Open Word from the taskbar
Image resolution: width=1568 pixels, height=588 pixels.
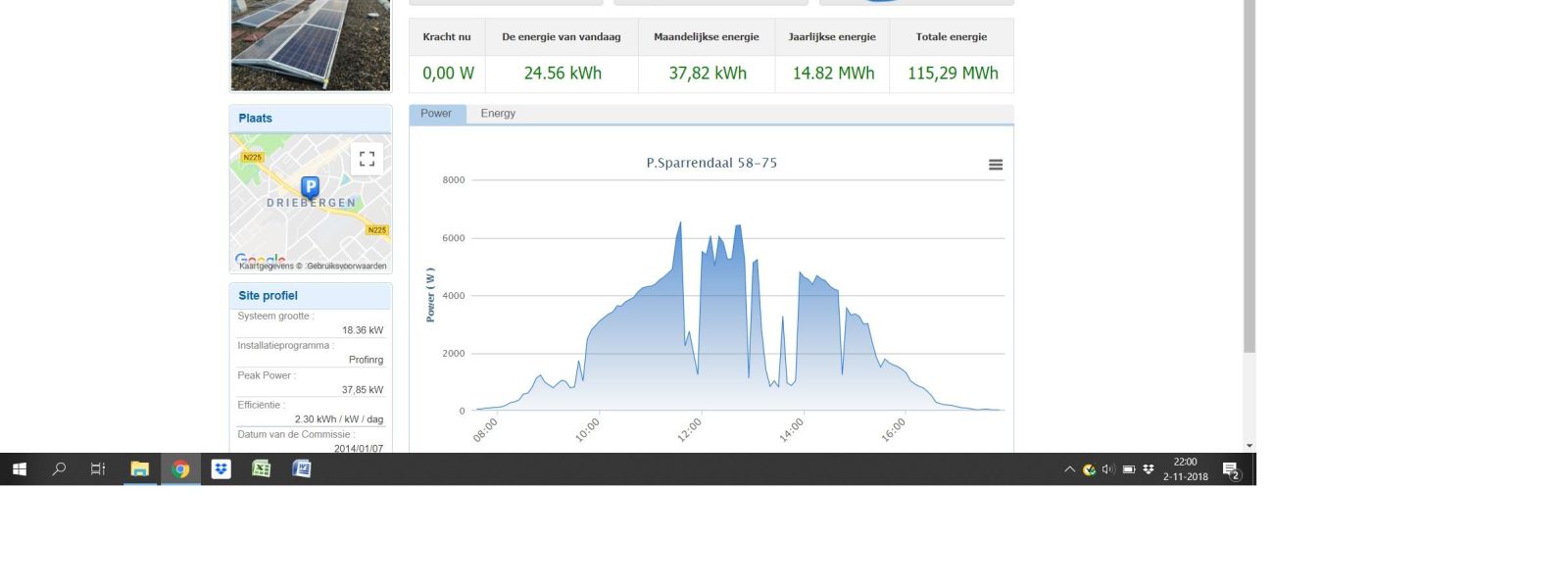click(x=302, y=469)
